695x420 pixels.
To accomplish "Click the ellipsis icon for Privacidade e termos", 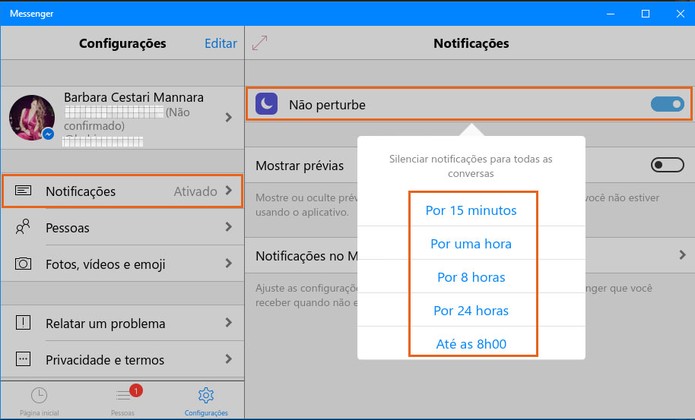I will coord(23,359).
